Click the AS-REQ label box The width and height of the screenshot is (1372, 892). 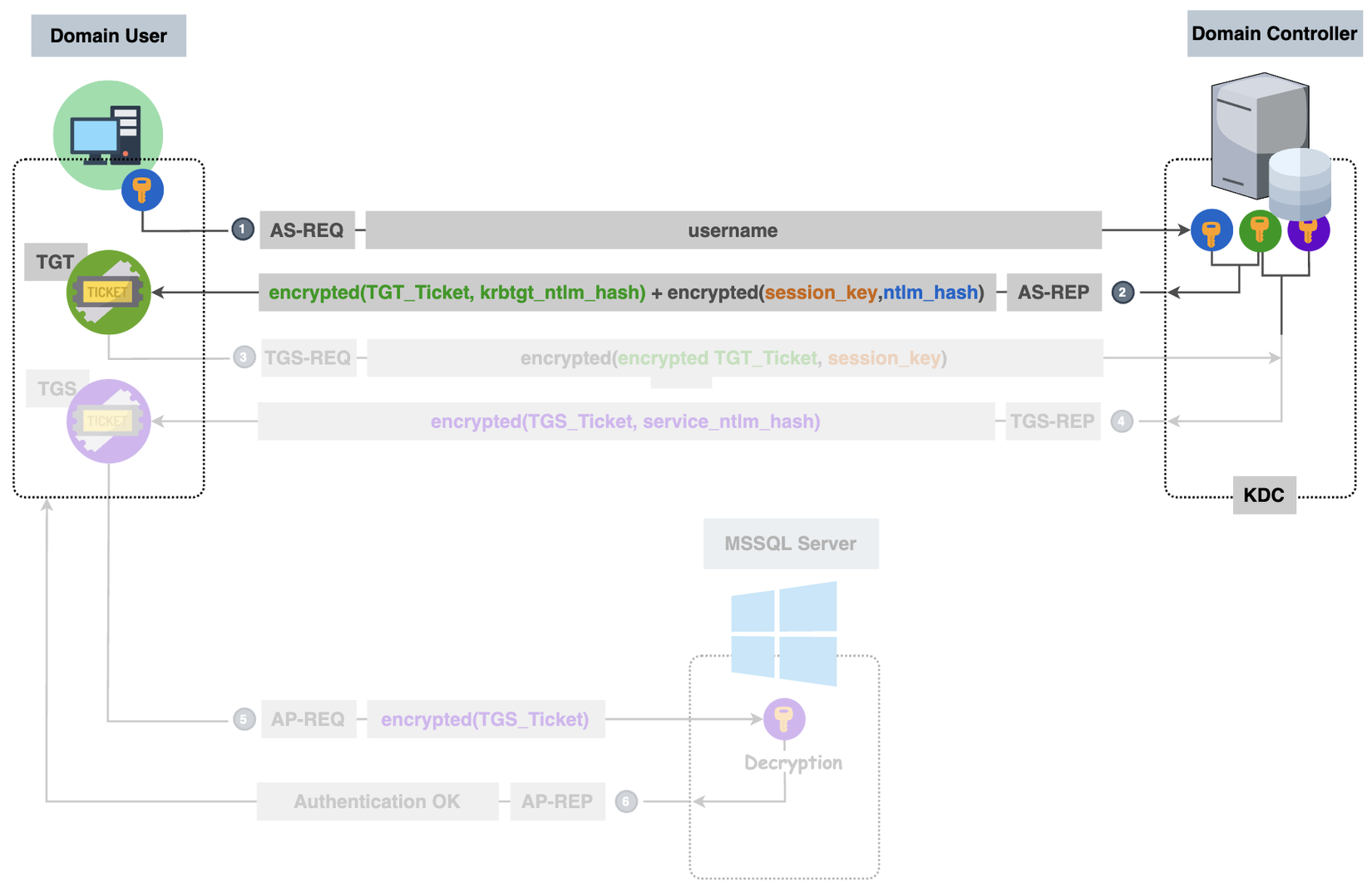[307, 230]
